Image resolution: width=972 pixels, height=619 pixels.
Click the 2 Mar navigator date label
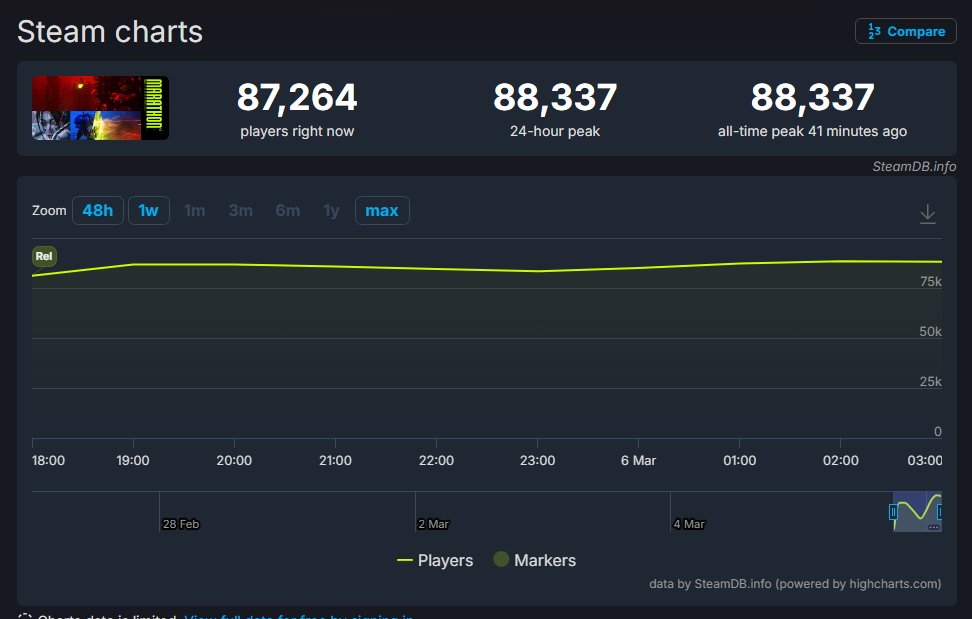(433, 524)
